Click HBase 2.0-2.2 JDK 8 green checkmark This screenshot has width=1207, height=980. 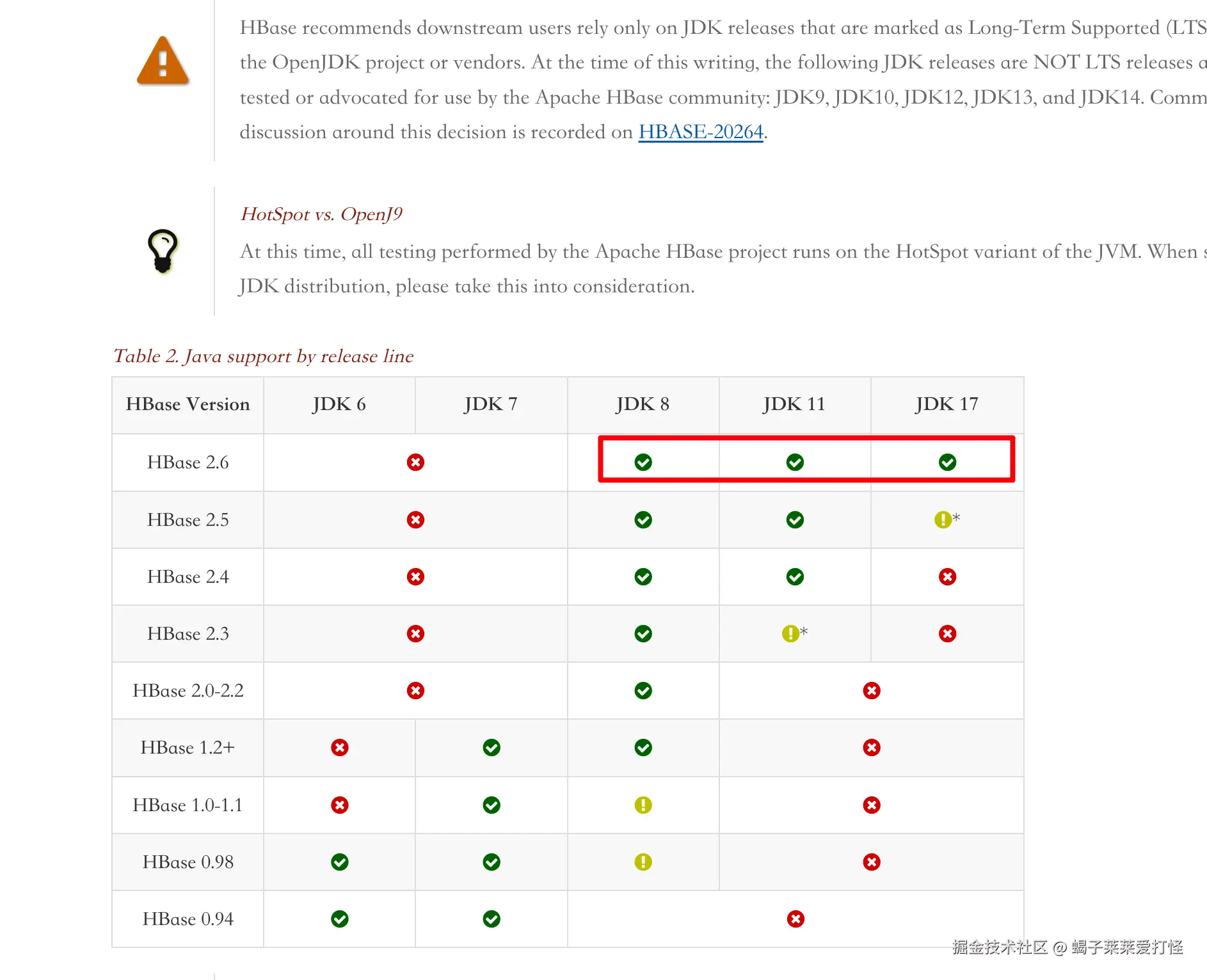pos(643,690)
